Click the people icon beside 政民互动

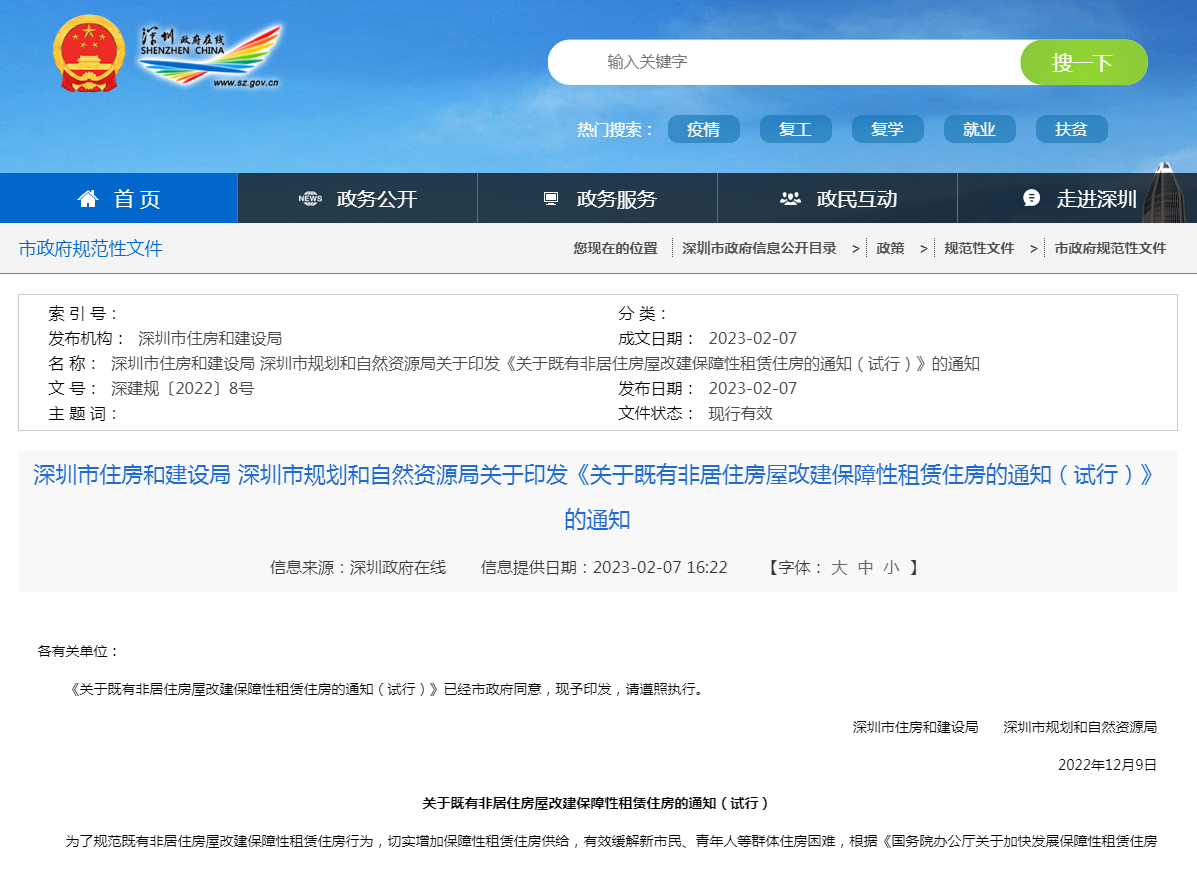point(790,199)
